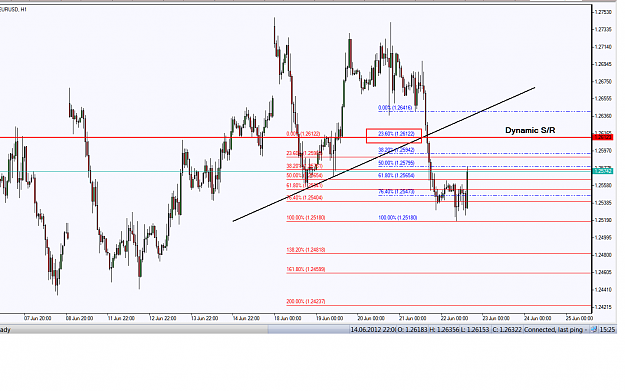Click the 18 Jun 00:00 time axis label
Screen dimensions: 625x391
click(x=287, y=318)
